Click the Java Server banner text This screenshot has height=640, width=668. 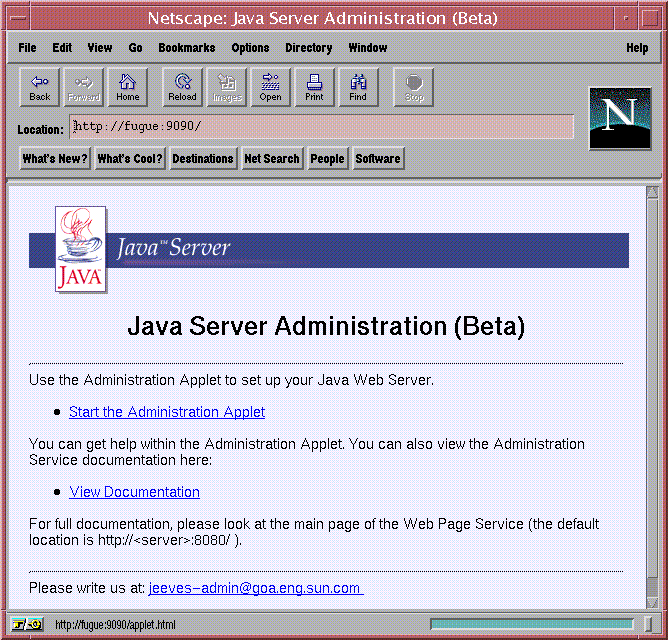[173, 248]
